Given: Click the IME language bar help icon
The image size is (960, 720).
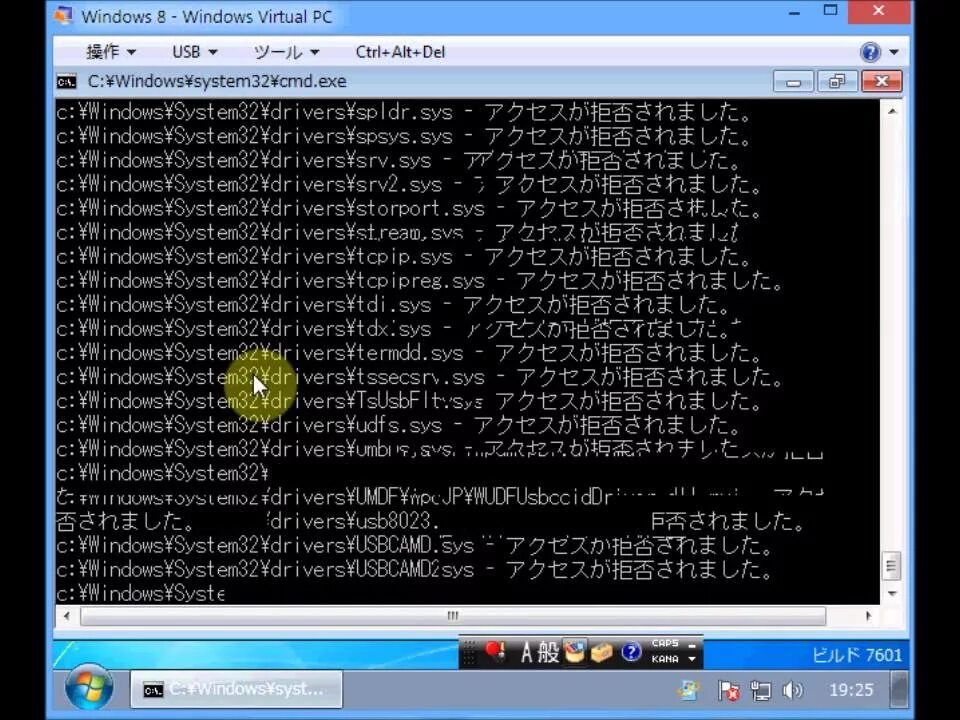Looking at the screenshot, I should 631,653.
